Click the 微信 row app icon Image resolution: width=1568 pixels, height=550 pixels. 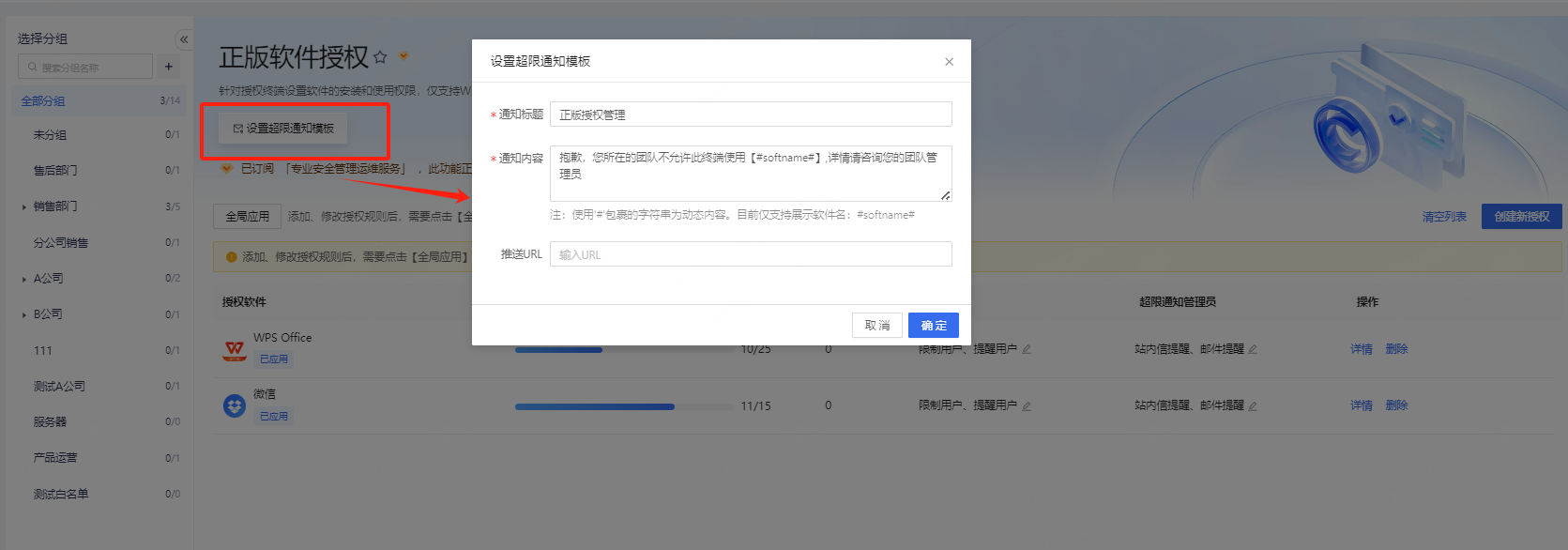(x=235, y=406)
